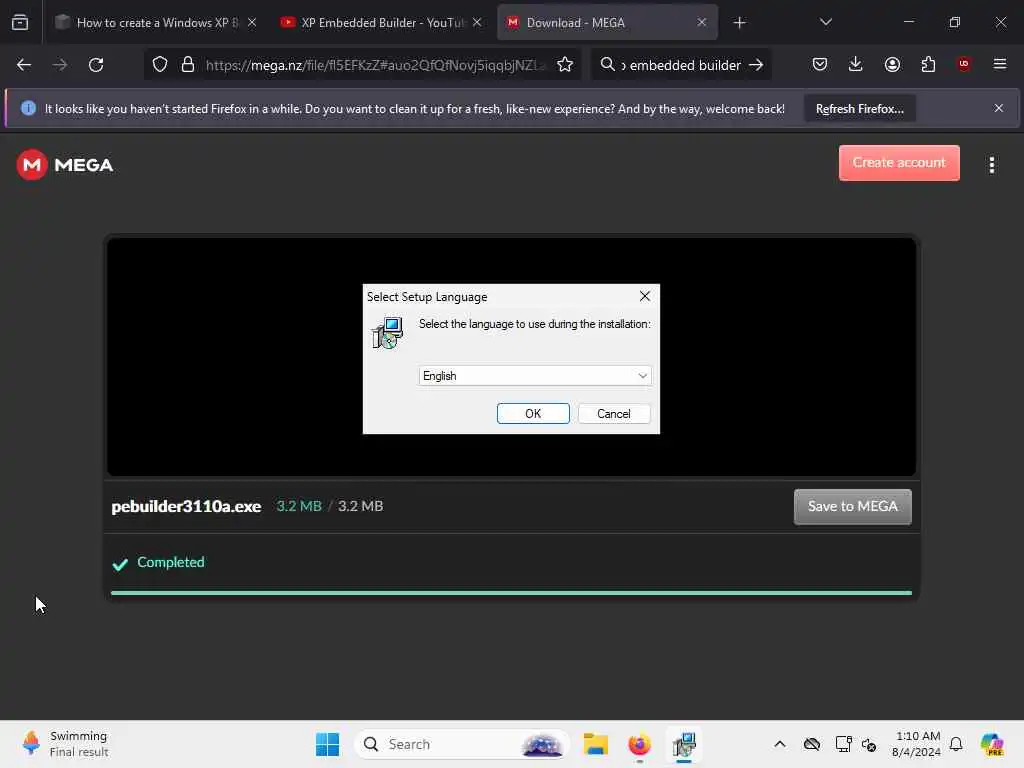The width and height of the screenshot is (1024, 768).
Task: Open the clock showing 1:10 AM
Action: 916,744
